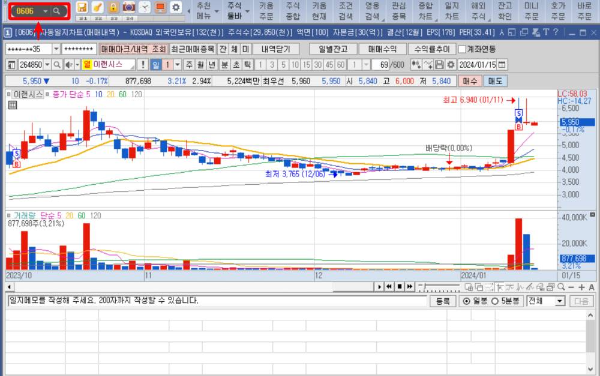The height and width of the screenshot is (376, 600).
Task: Click the small square icon atop the volume panel
Action: tap(592, 215)
